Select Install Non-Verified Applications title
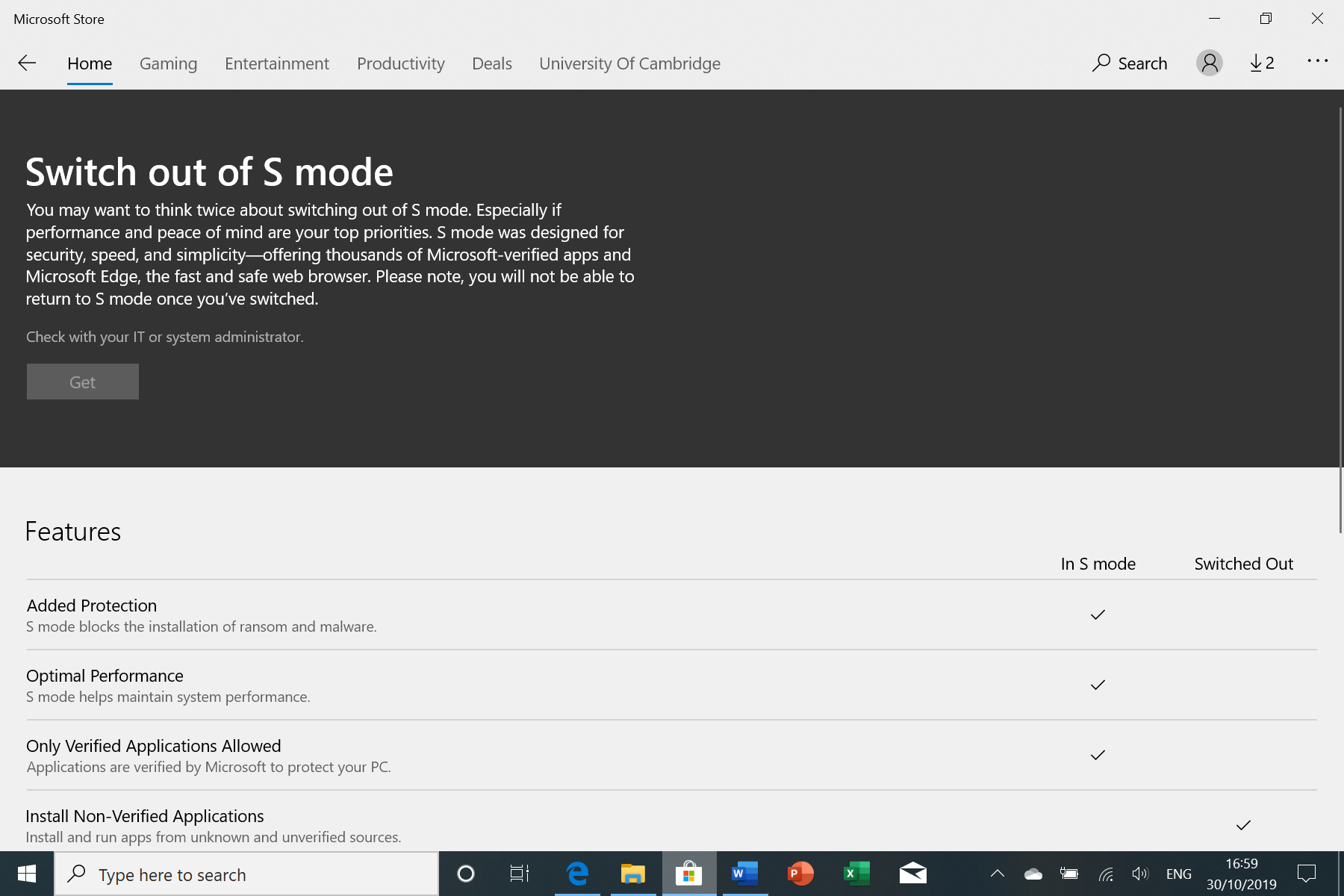Viewport: 1344px width, 896px height. tap(145, 816)
